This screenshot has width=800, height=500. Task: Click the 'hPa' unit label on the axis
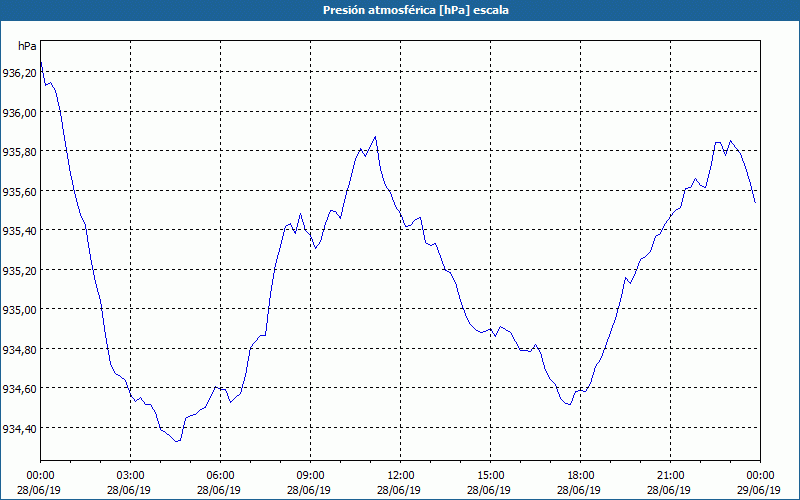coord(27,46)
